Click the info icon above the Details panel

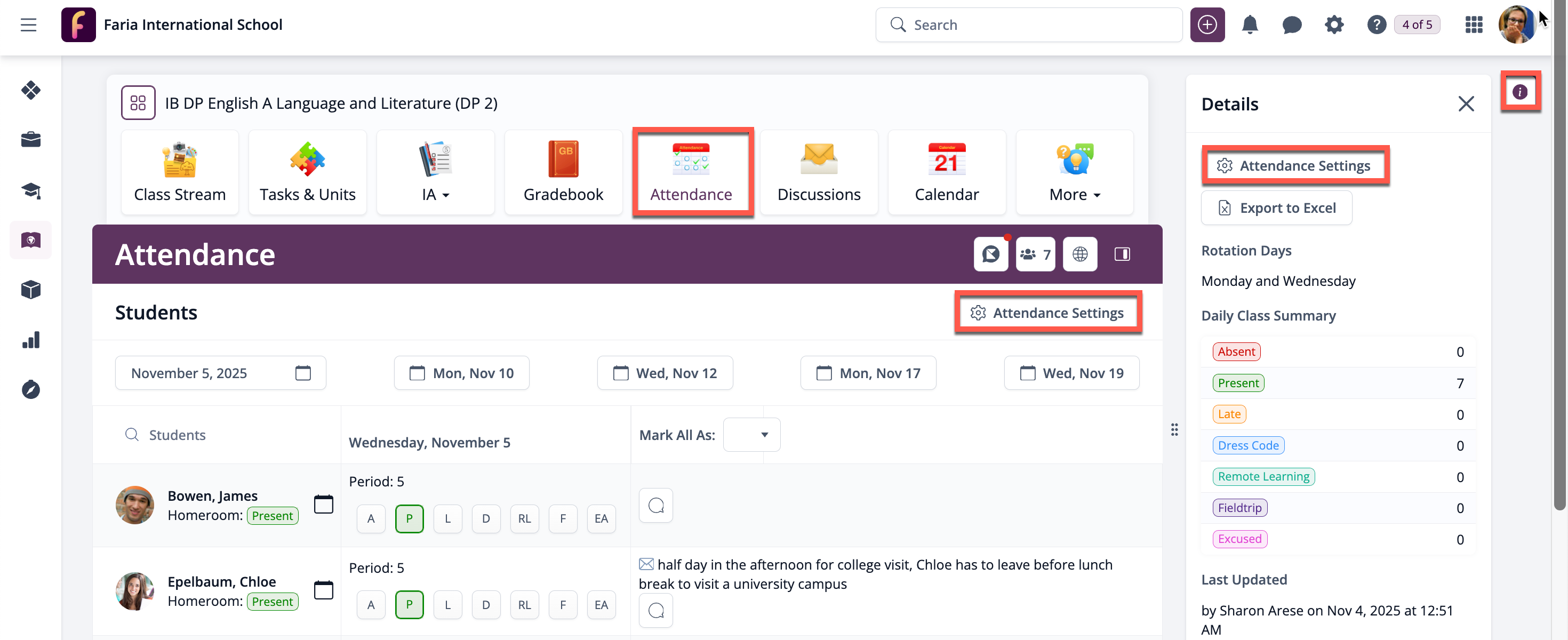pos(1519,92)
